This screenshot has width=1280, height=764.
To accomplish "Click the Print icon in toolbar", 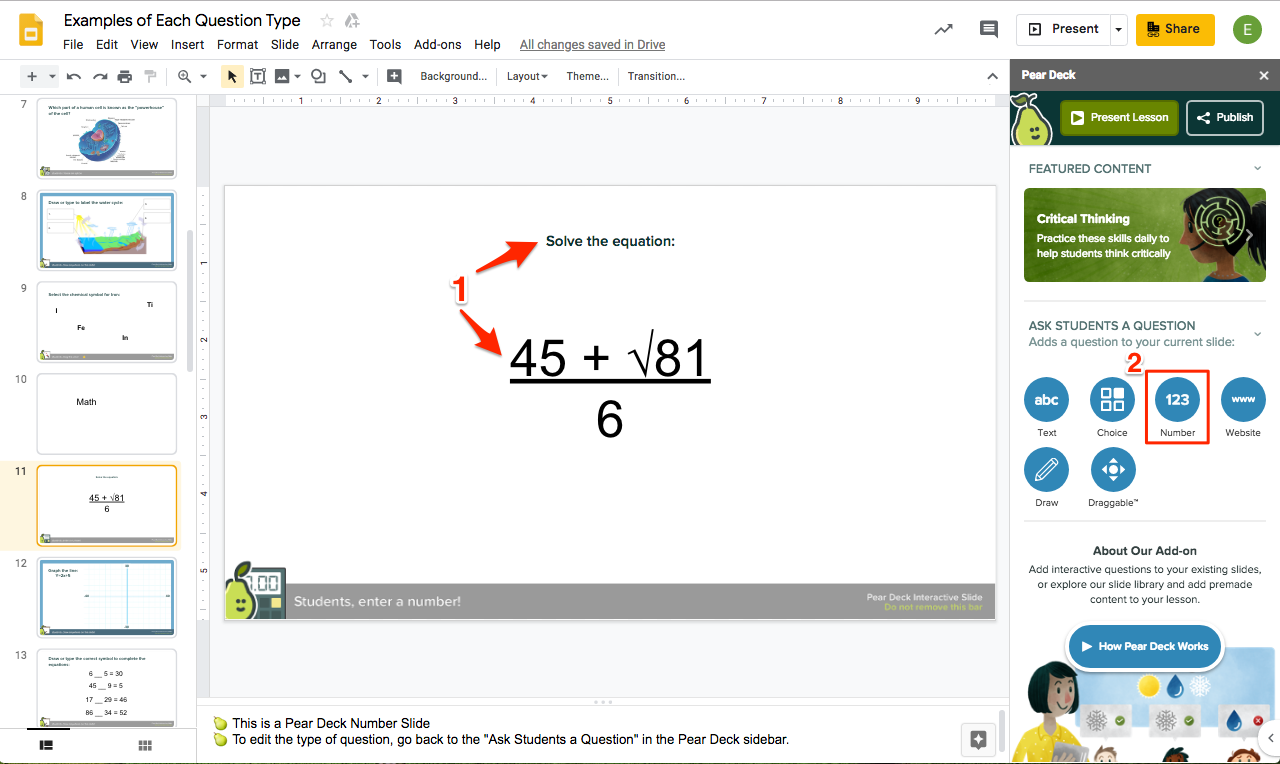I will [124, 76].
